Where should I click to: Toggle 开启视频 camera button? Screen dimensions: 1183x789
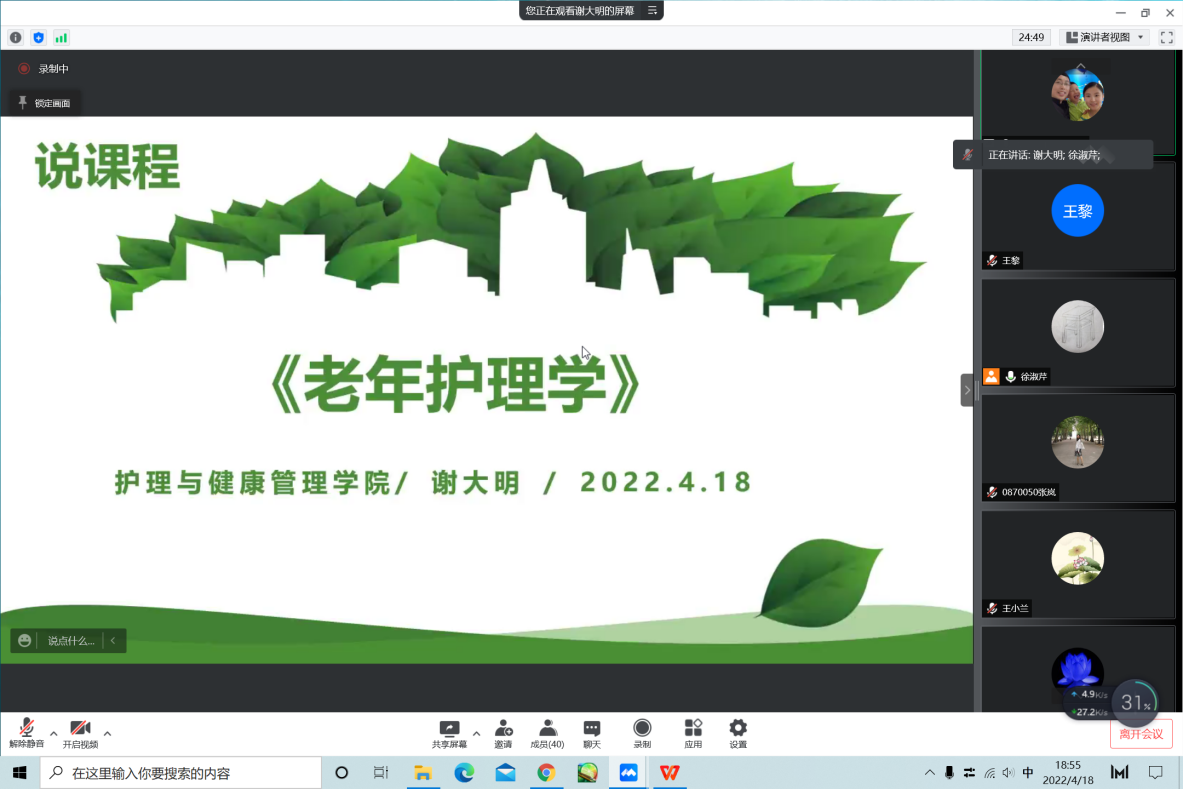(80, 733)
